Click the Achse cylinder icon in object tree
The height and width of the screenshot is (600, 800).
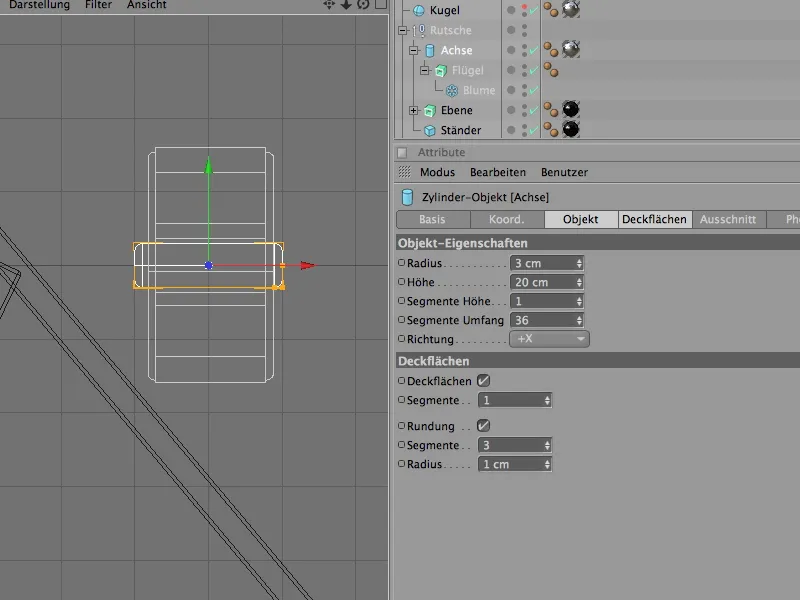[431, 50]
